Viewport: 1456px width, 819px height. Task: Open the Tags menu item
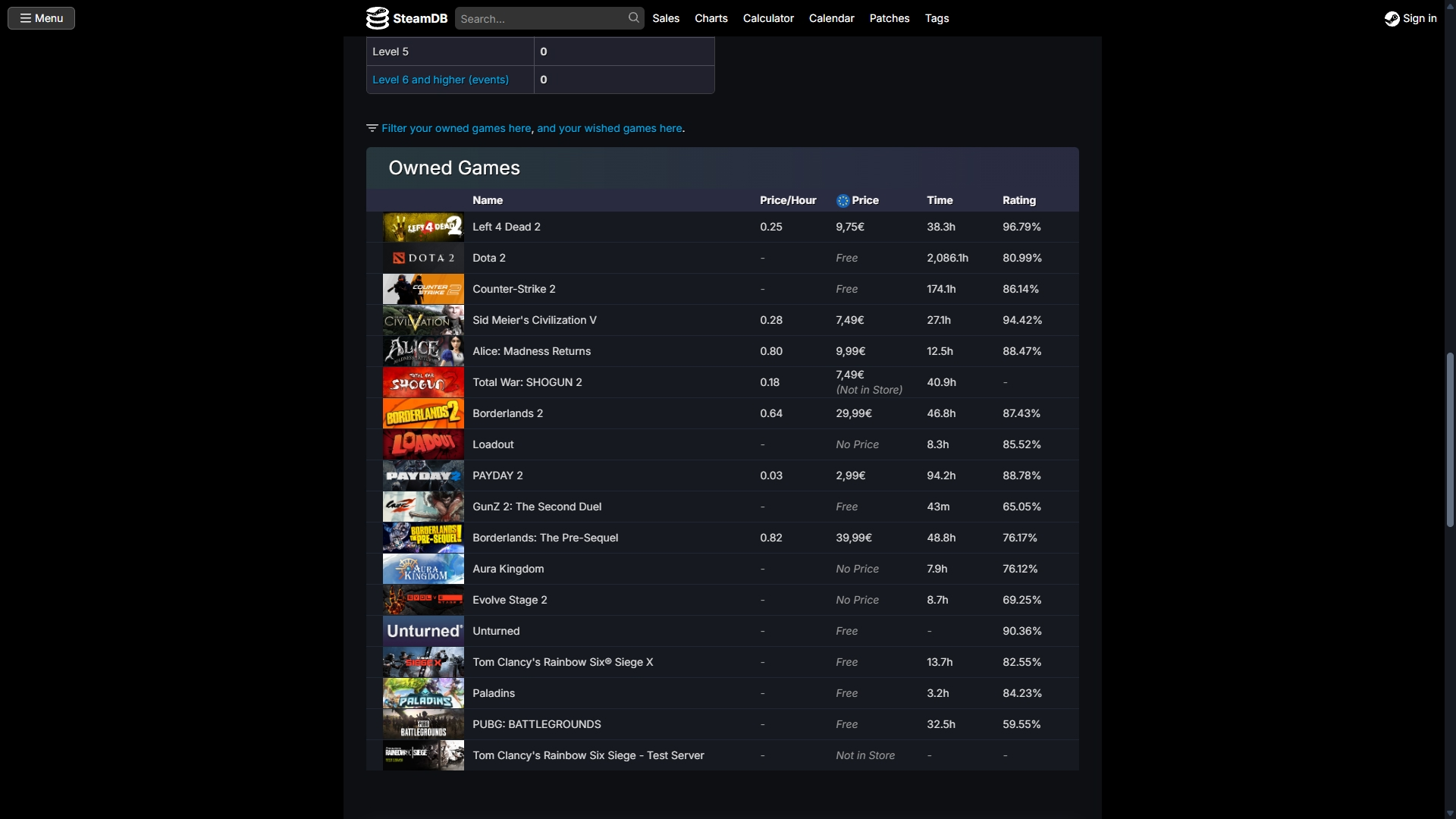point(937,18)
